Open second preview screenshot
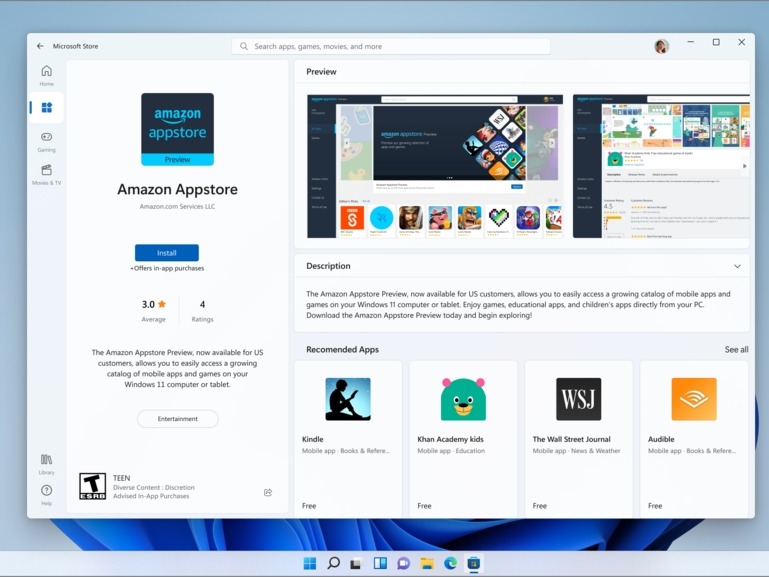 (661, 166)
